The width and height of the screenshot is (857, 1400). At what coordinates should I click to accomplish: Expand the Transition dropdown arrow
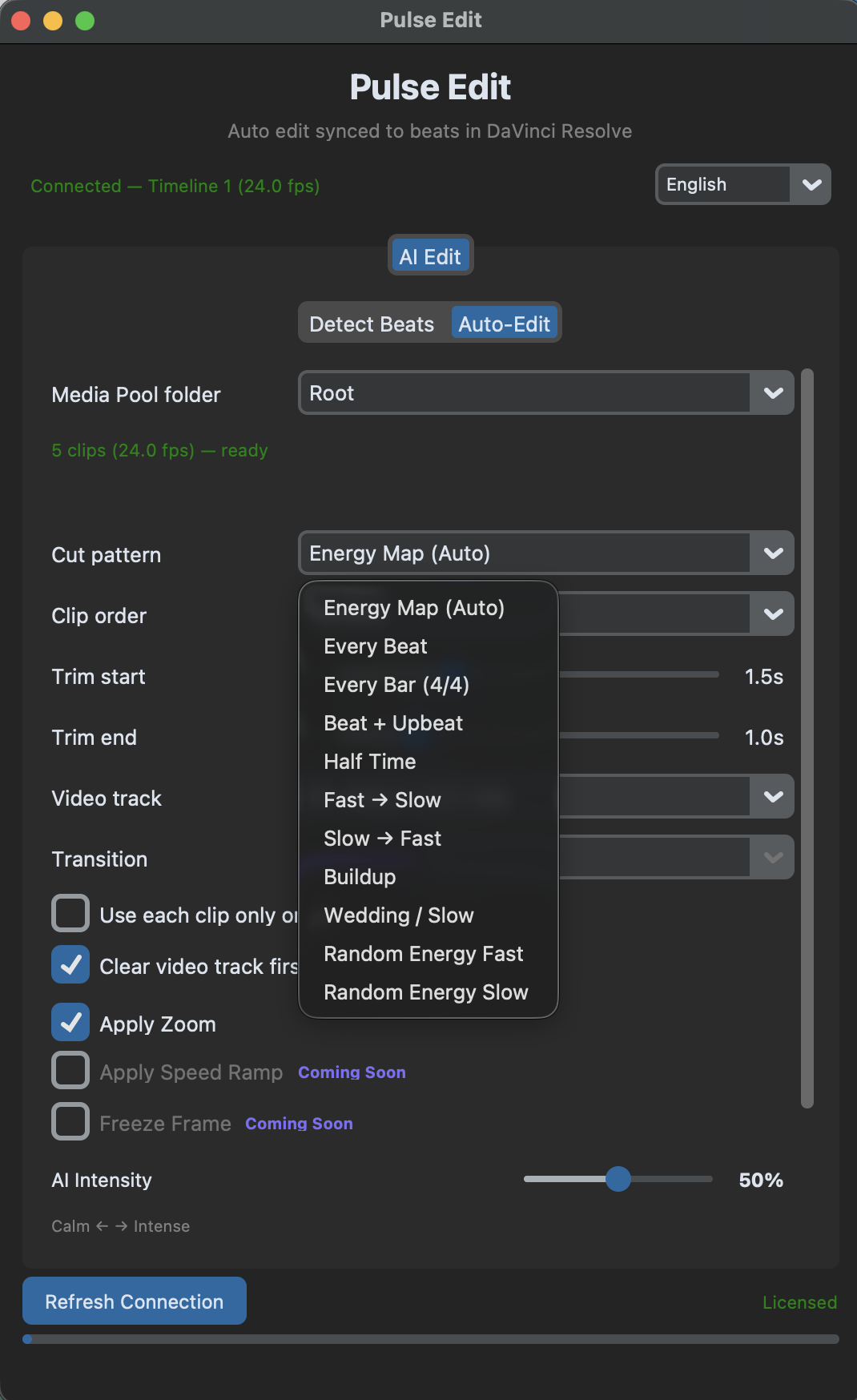tap(772, 857)
